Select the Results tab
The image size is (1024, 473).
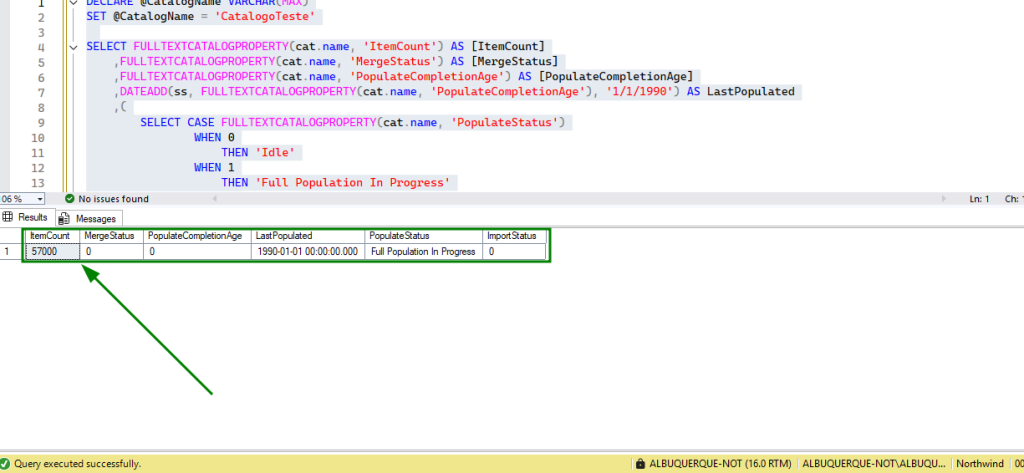[x=32, y=218]
